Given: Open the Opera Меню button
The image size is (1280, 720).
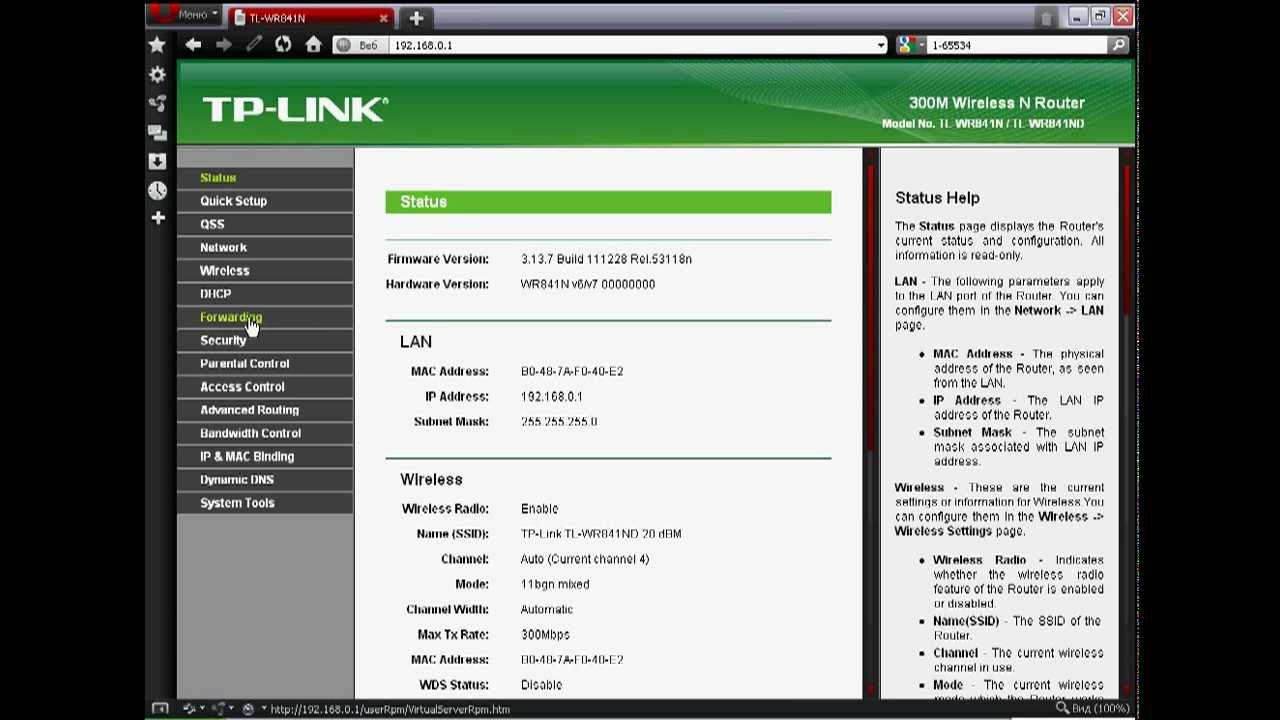Looking at the screenshot, I should 184,14.
